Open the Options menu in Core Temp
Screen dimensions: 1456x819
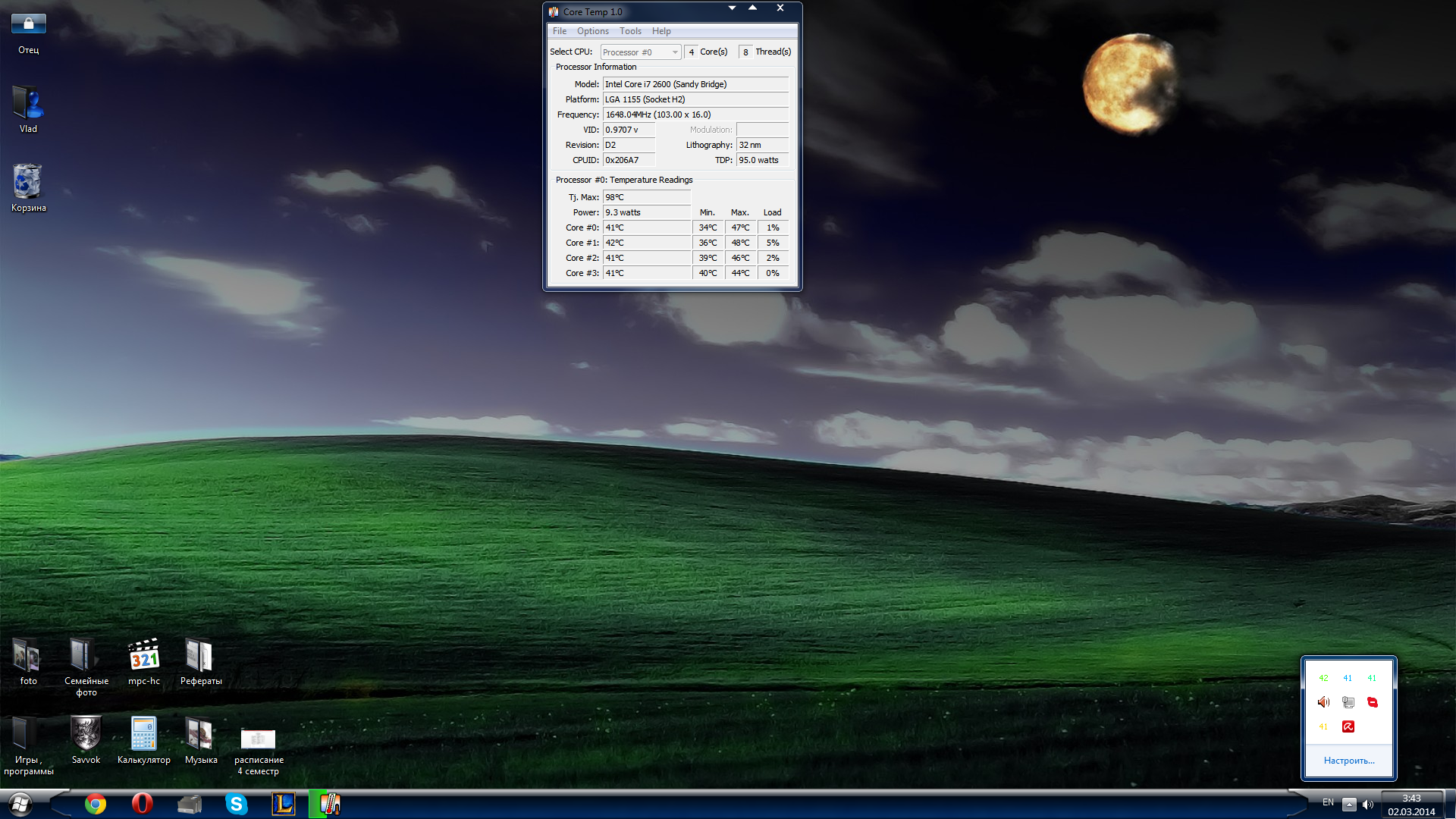tap(592, 31)
